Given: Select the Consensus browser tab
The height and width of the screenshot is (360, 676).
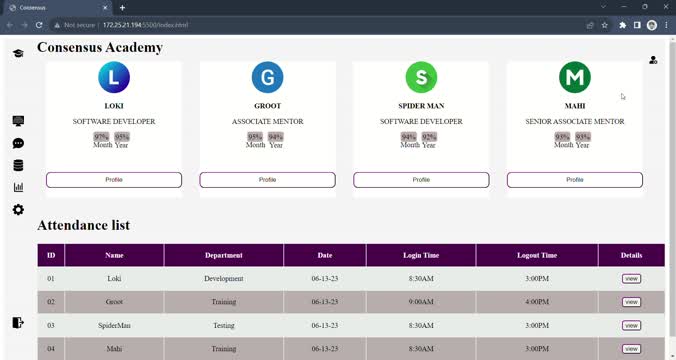Looking at the screenshot, I should tap(58, 8).
